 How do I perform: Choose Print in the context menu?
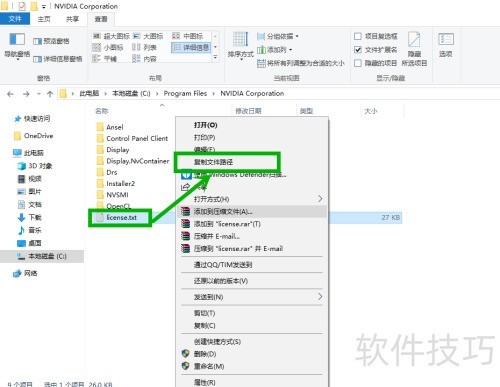tap(204, 137)
